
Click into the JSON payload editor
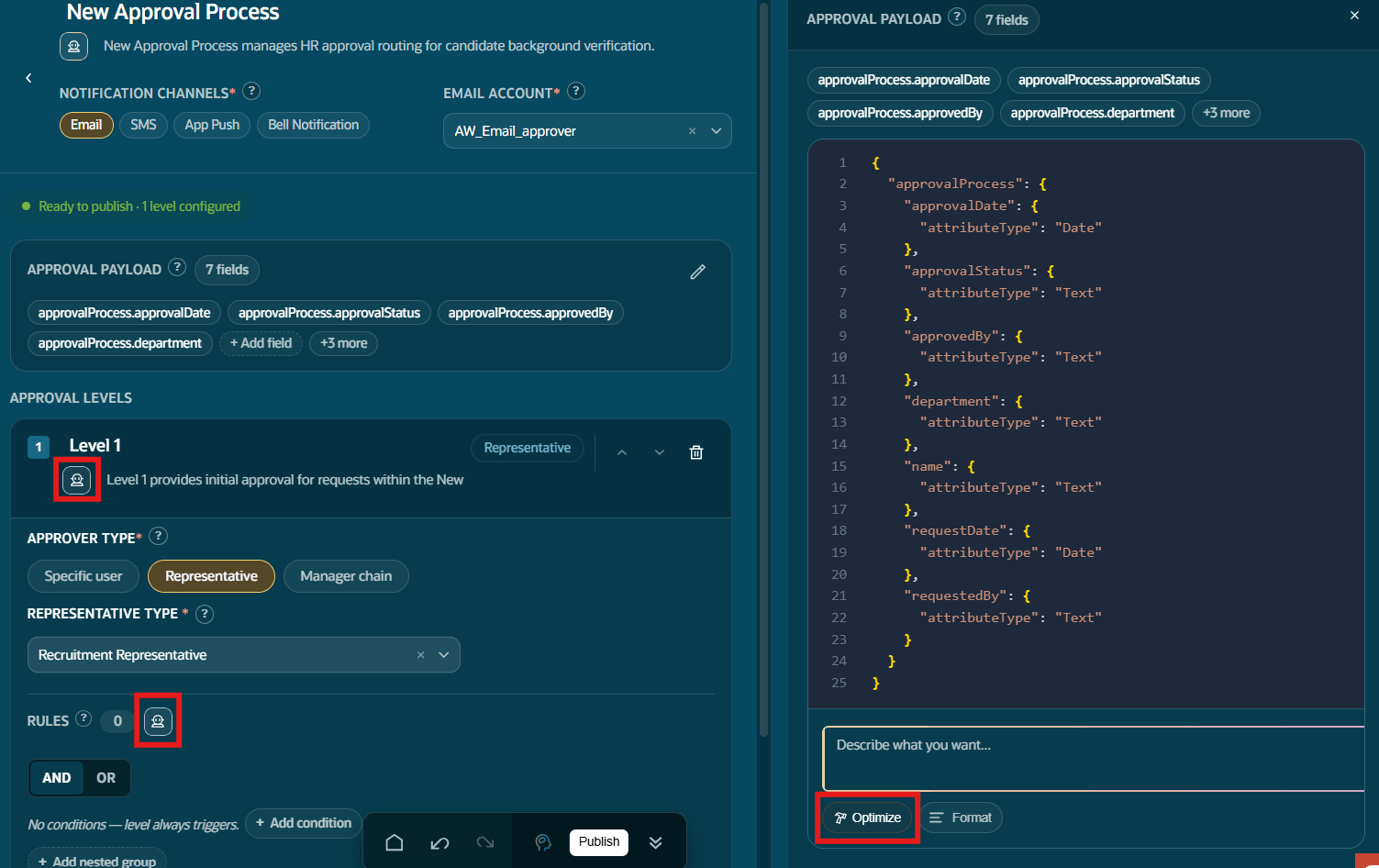click(1086, 423)
